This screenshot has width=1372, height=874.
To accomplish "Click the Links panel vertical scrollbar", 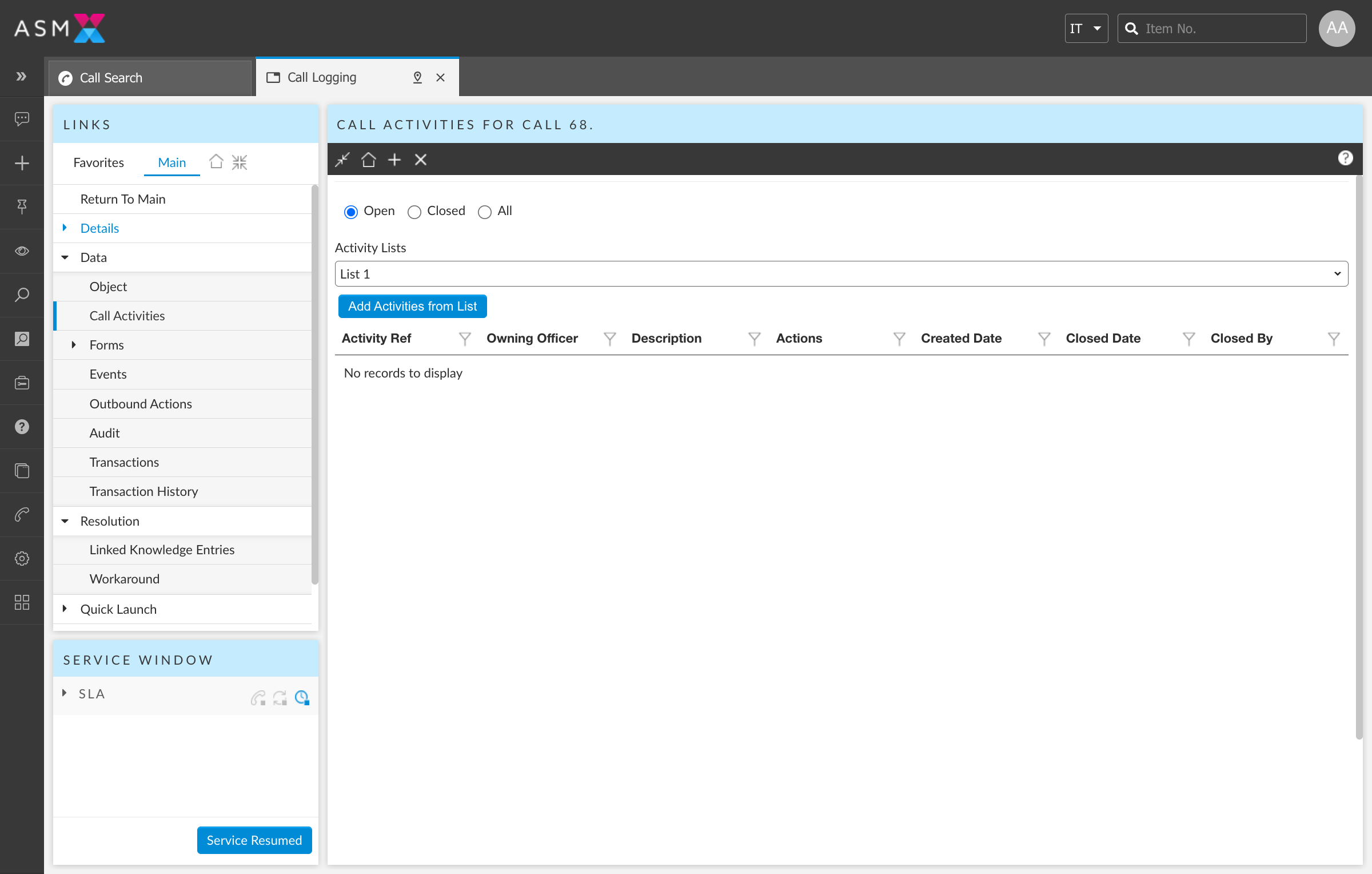I will tap(314, 383).
